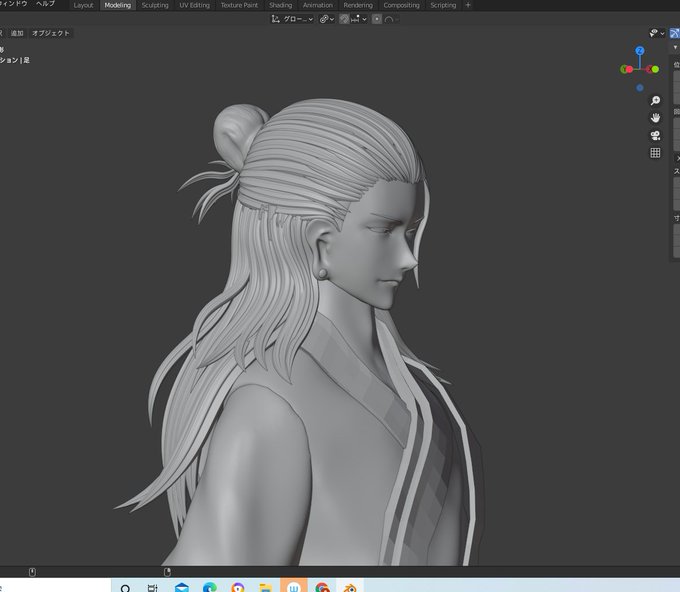Open the Compositing workspace tab
This screenshot has width=680, height=592.
(x=401, y=5)
